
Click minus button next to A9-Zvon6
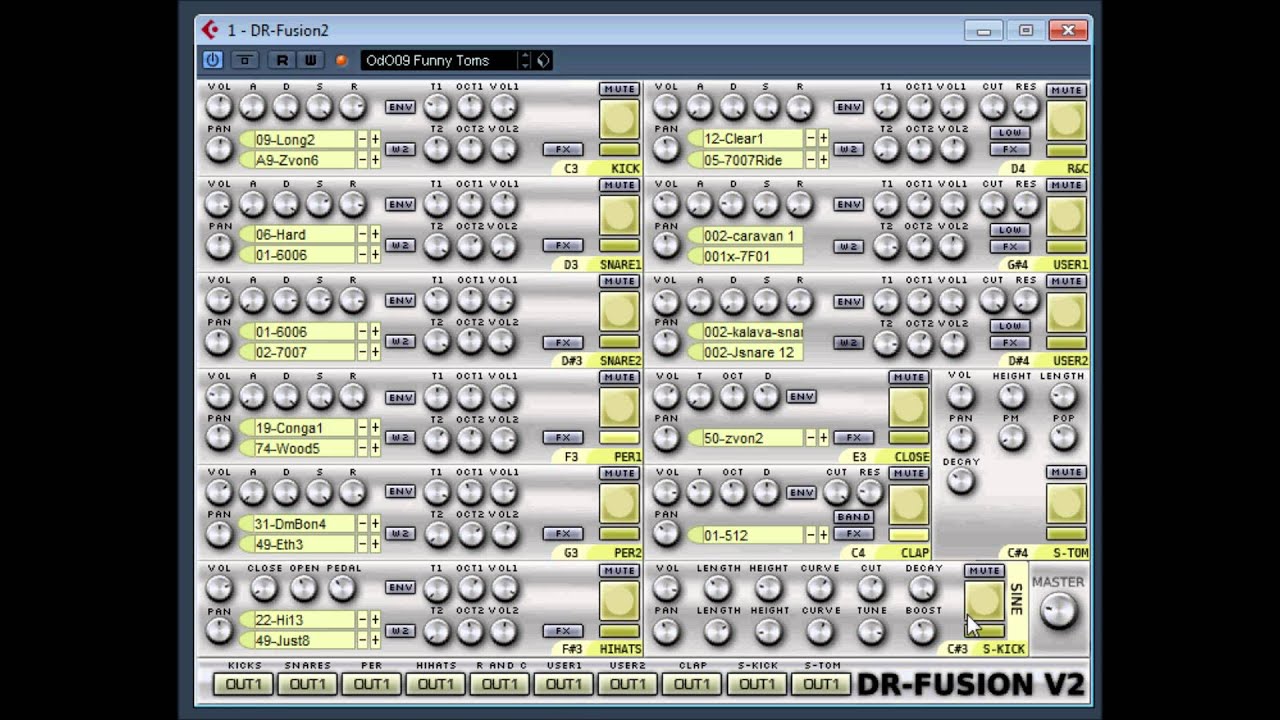click(363, 160)
